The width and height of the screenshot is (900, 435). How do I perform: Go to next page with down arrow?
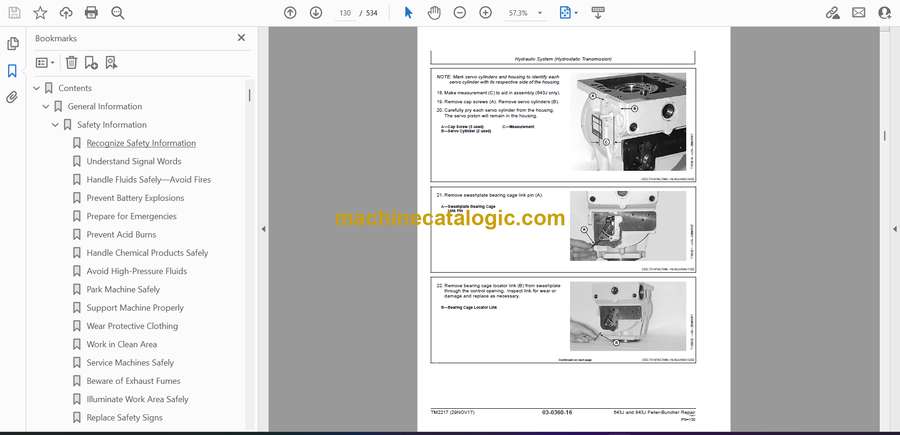(316, 13)
